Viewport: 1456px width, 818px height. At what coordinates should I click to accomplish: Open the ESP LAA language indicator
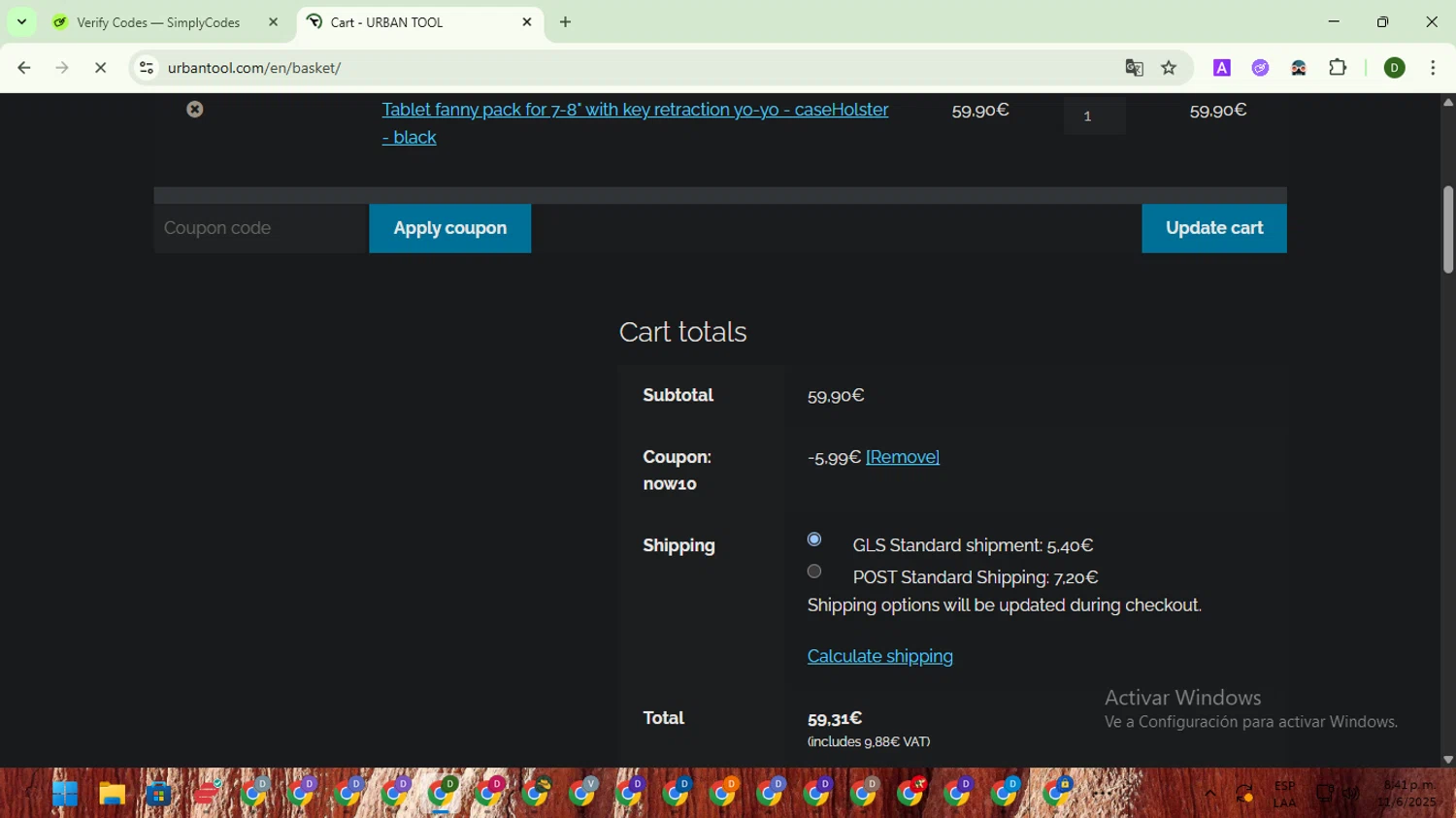point(1284,794)
